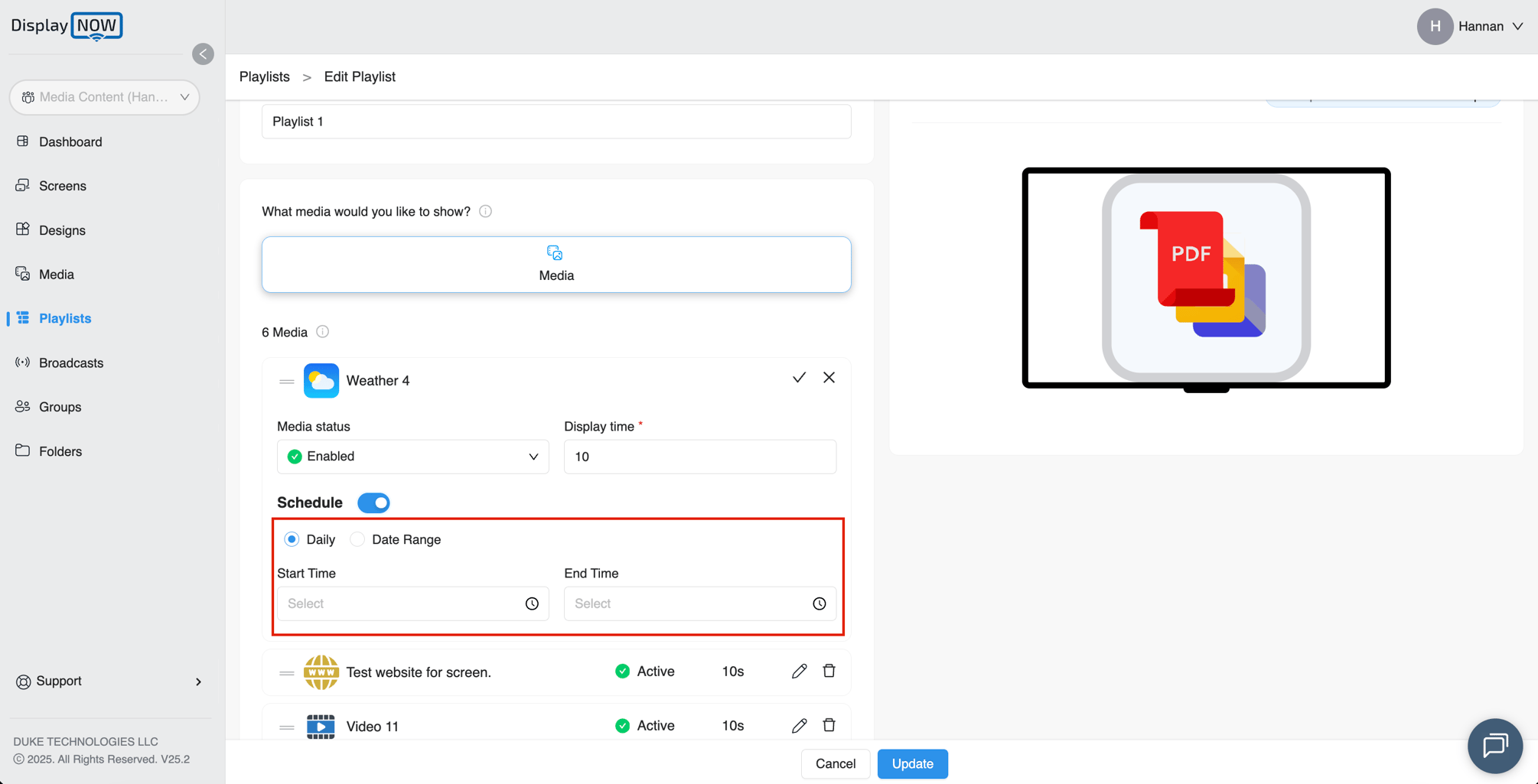
Task: Go to Broadcasts in sidebar
Action: pos(70,363)
